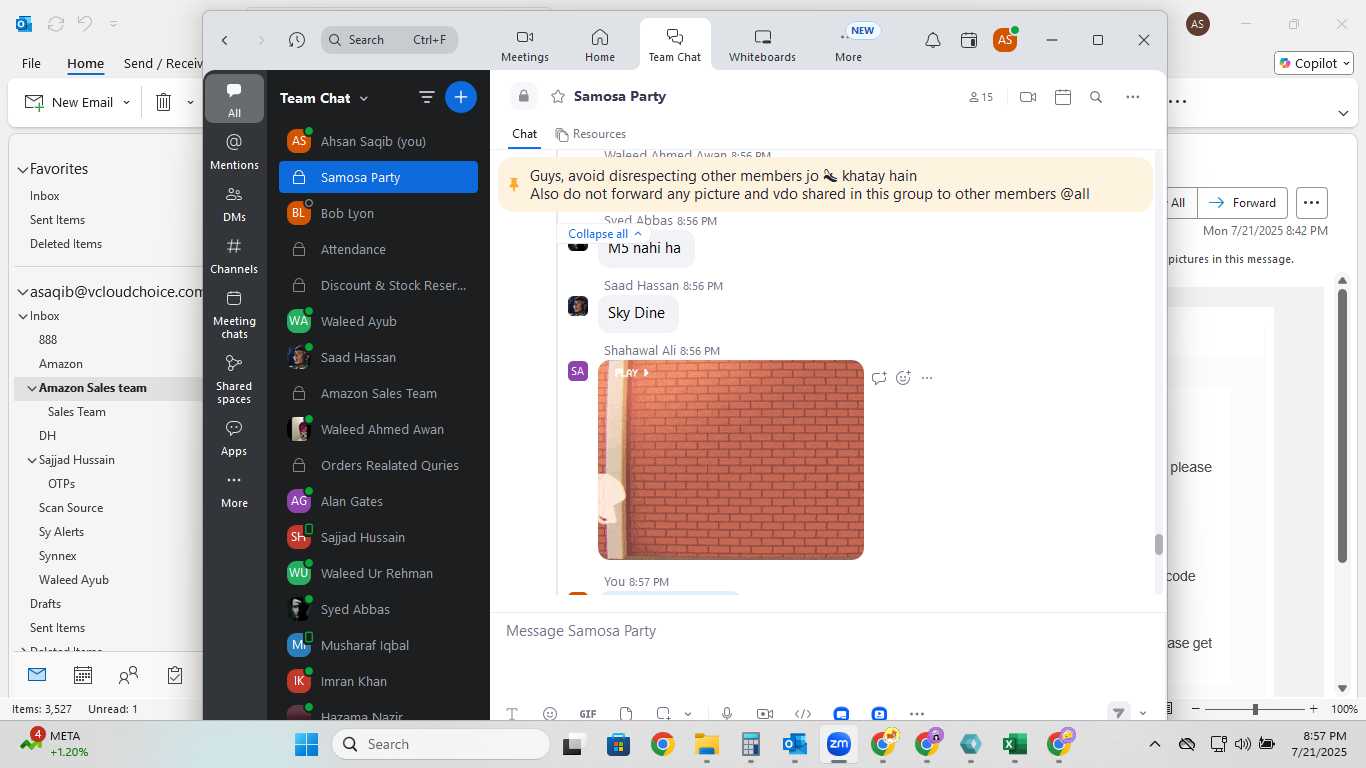Screen dimensions: 1366x768
Task: Open Shared spaces in the Zoom sidebar
Action: 234,379
